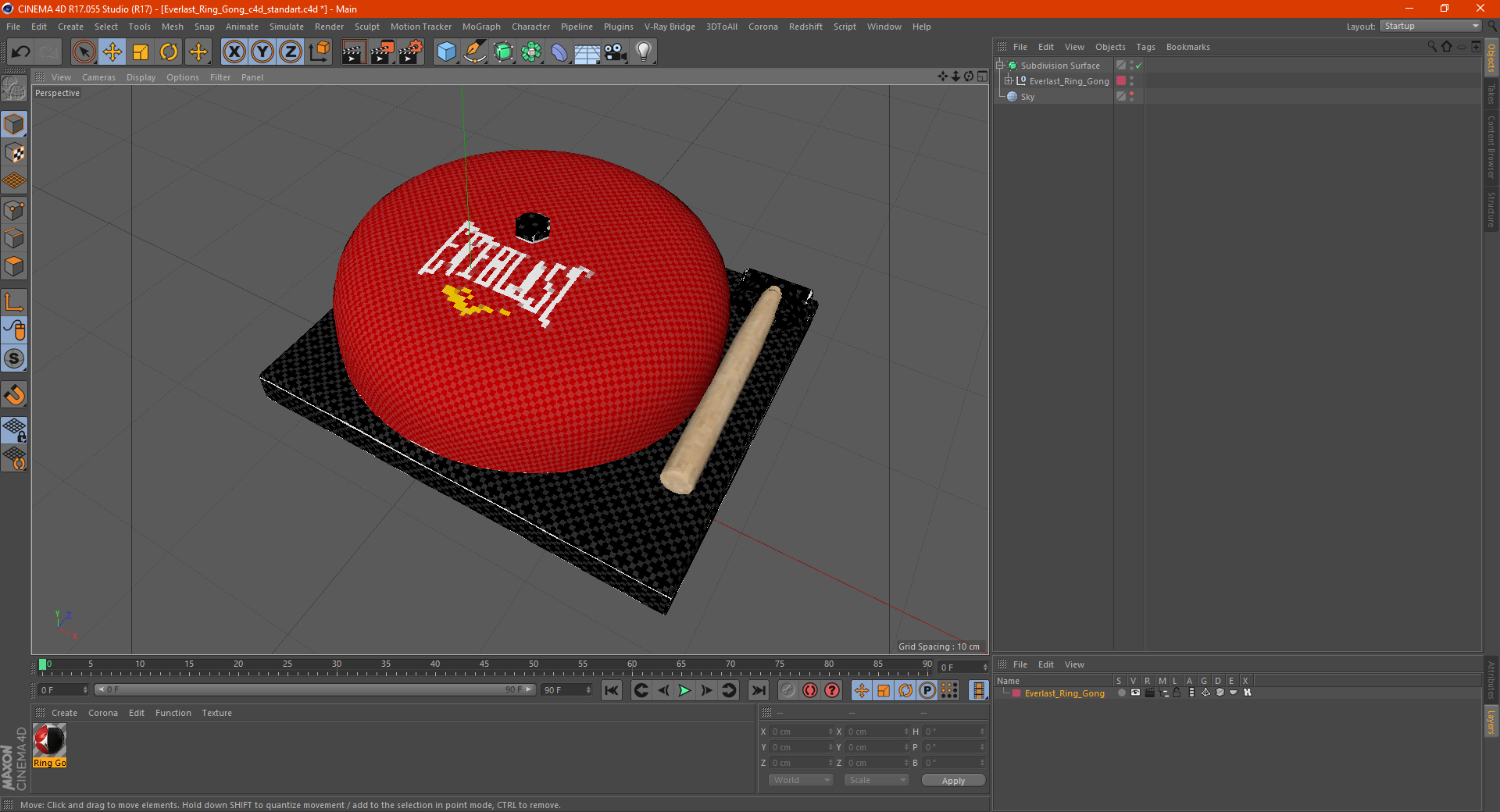Go to end of animation

coord(758,690)
